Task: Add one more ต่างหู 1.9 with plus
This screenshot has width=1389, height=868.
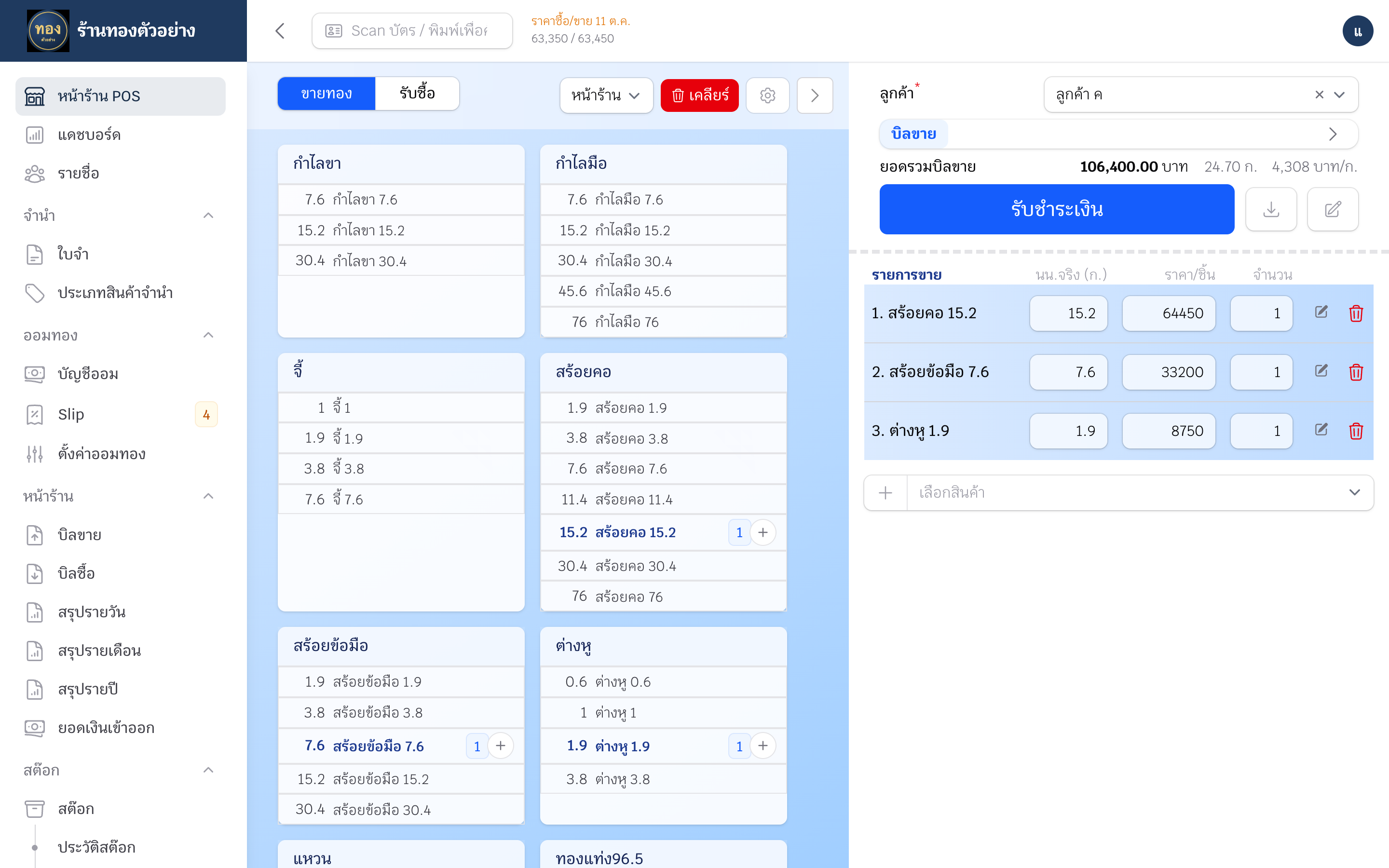Action: (763, 746)
